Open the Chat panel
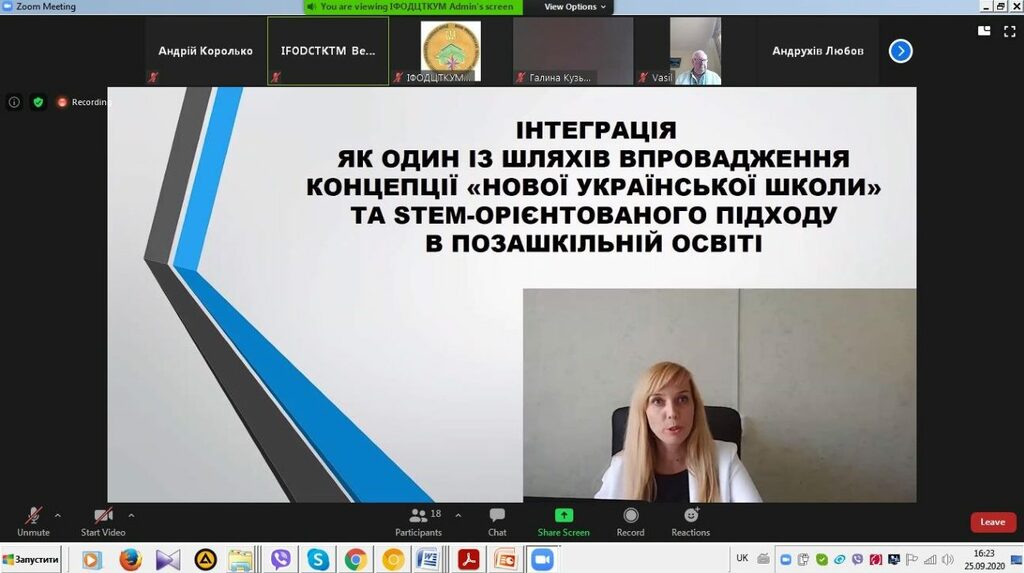 497,521
